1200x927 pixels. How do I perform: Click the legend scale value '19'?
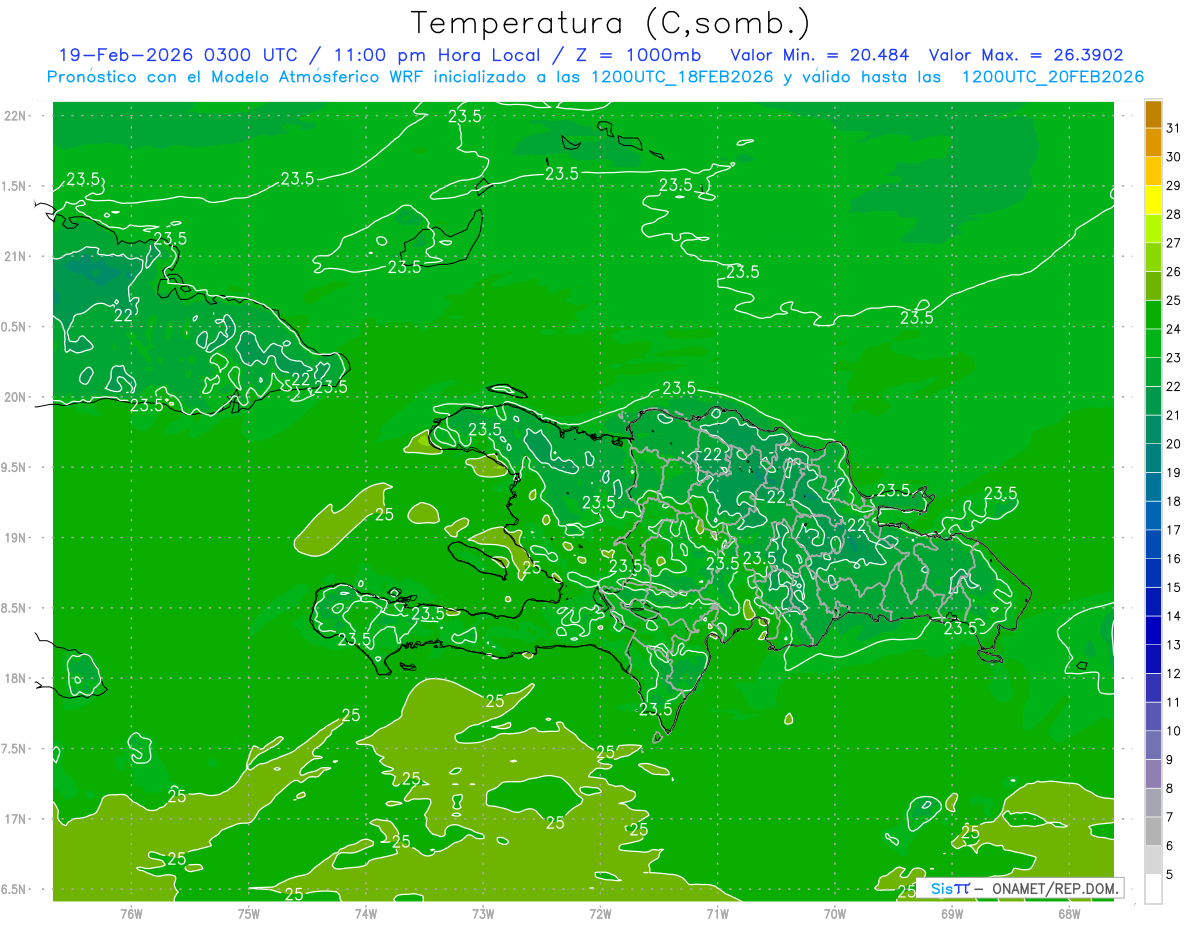click(x=1174, y=473)
